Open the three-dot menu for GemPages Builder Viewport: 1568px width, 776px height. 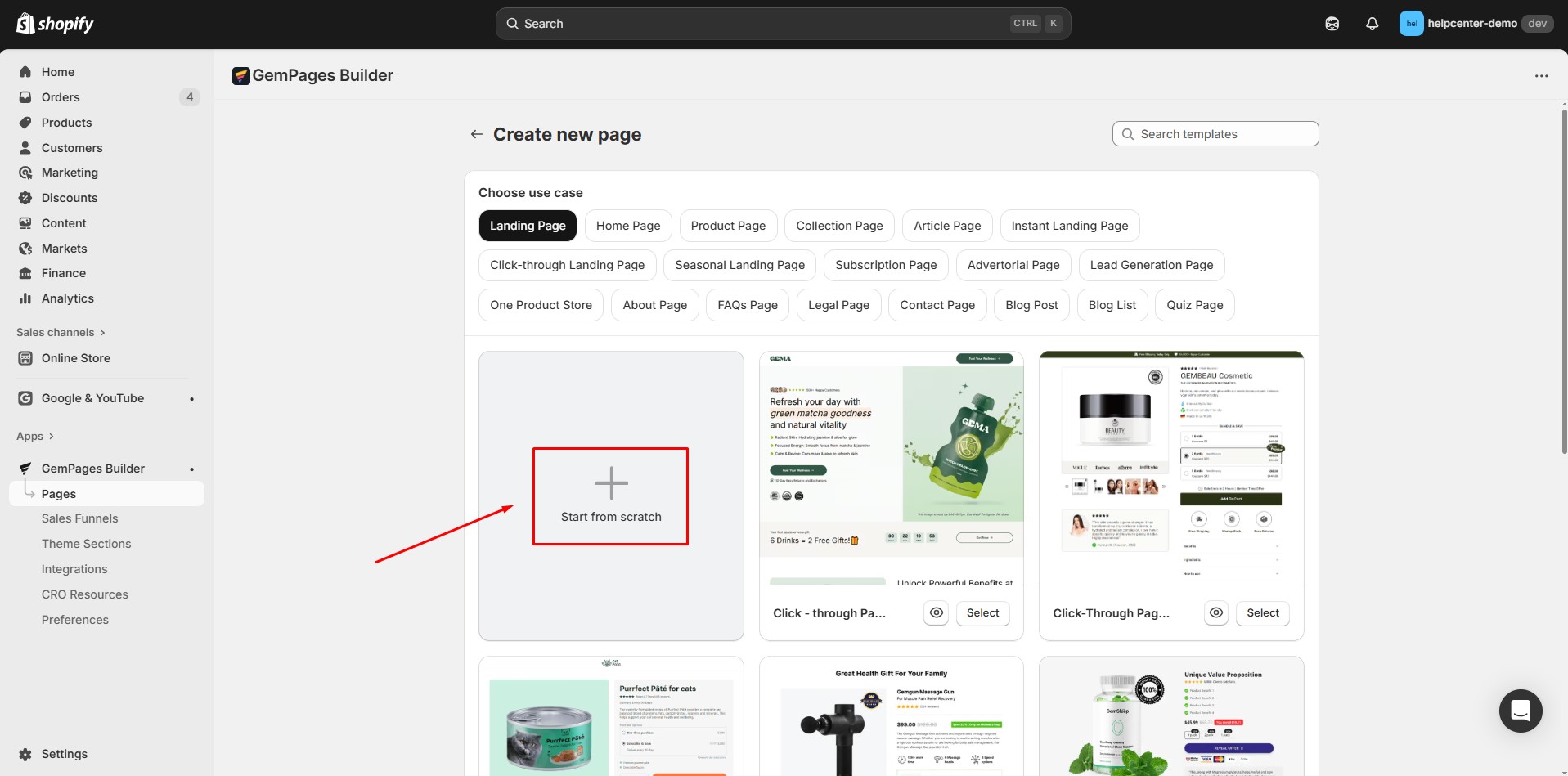coord(1541,76)
